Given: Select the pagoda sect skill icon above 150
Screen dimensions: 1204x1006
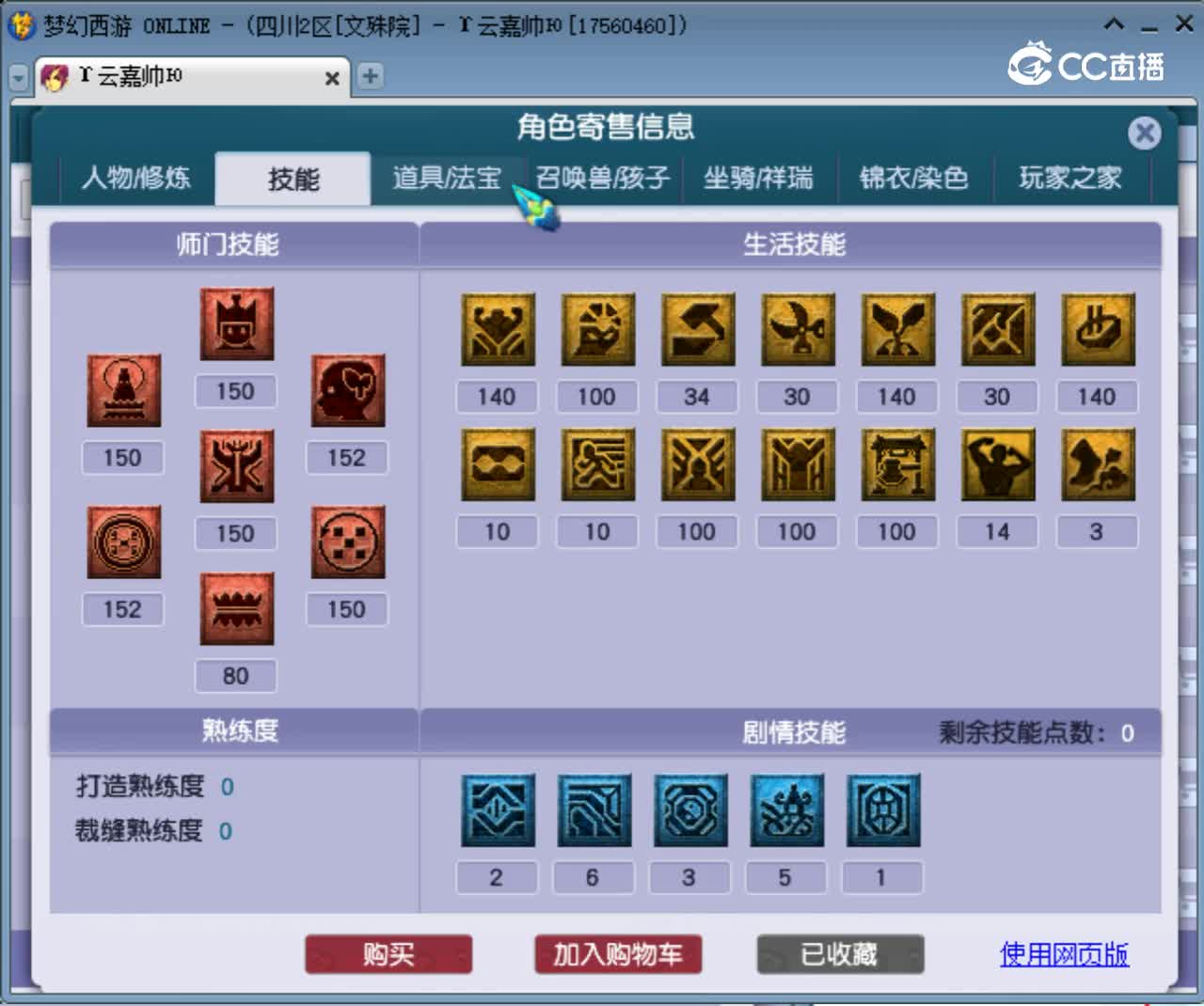Looking at the screenshot, I should (123, 391).
